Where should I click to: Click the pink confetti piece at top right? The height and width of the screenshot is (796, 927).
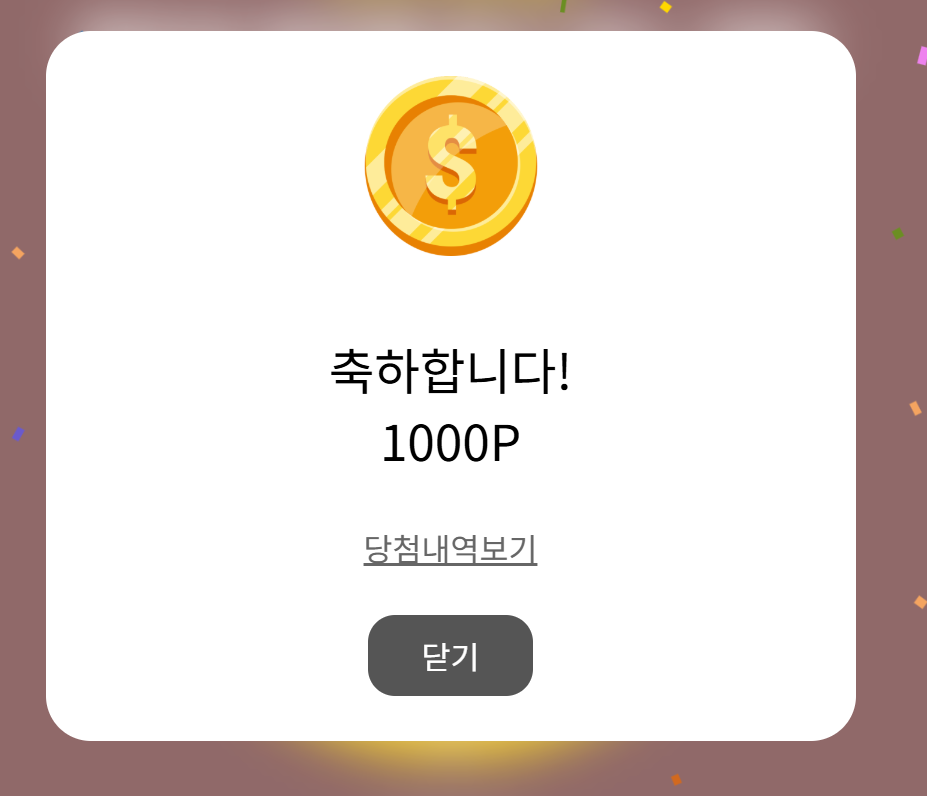tap(922, 56)
